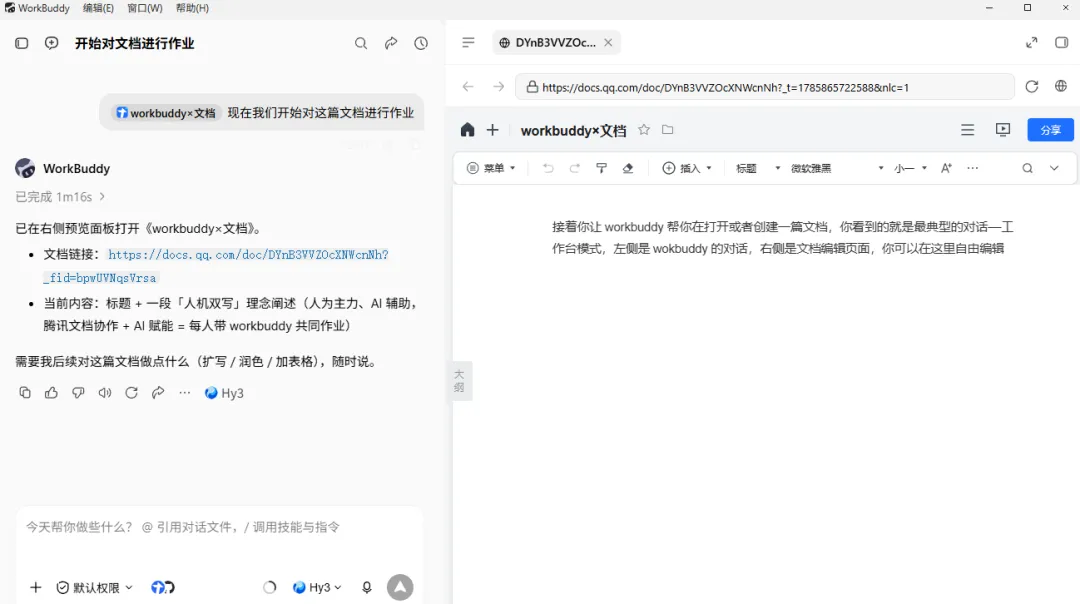Search within the conversation

click(x=361, y=43)
